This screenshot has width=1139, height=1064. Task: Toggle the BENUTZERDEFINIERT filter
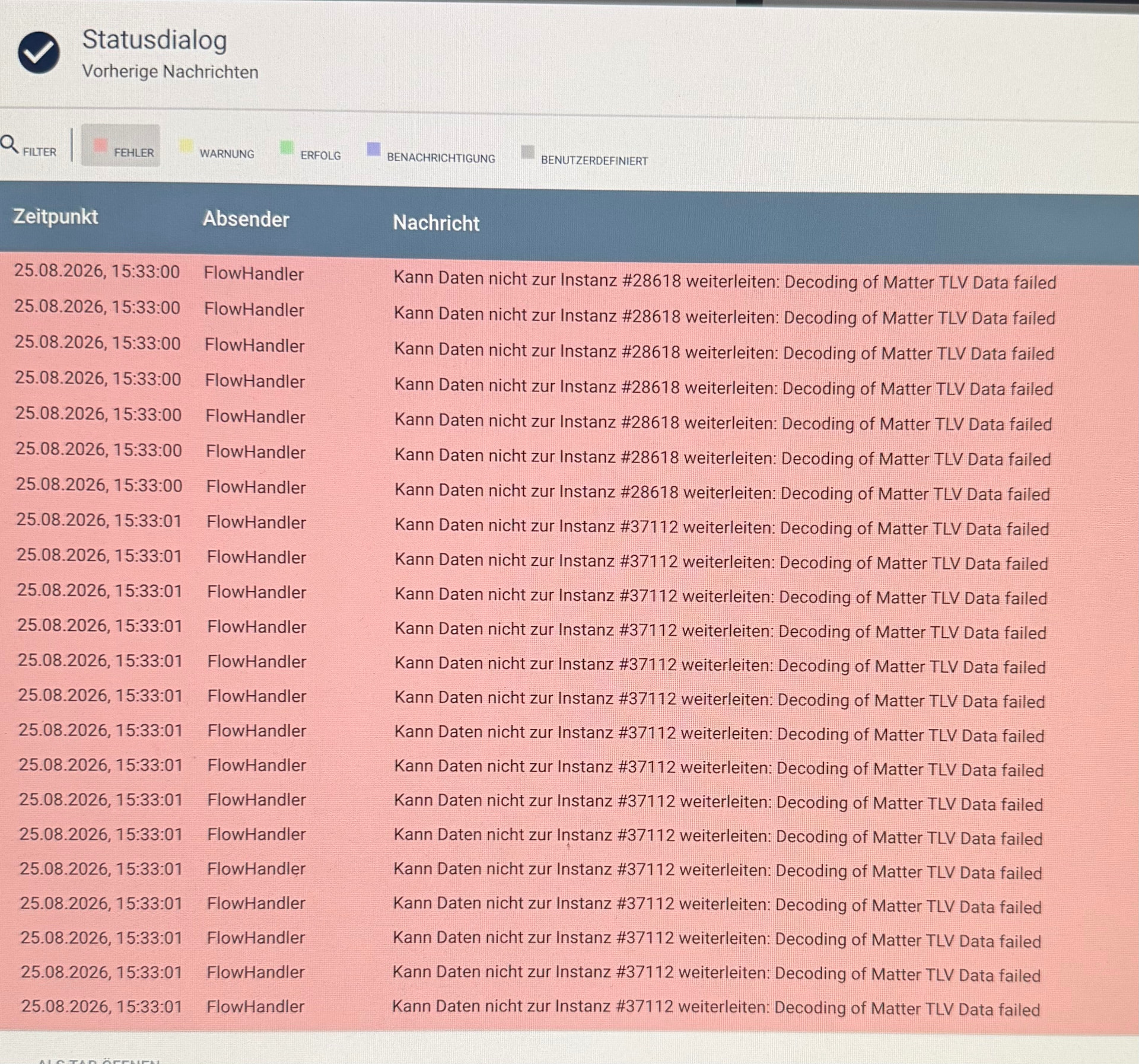584,157
